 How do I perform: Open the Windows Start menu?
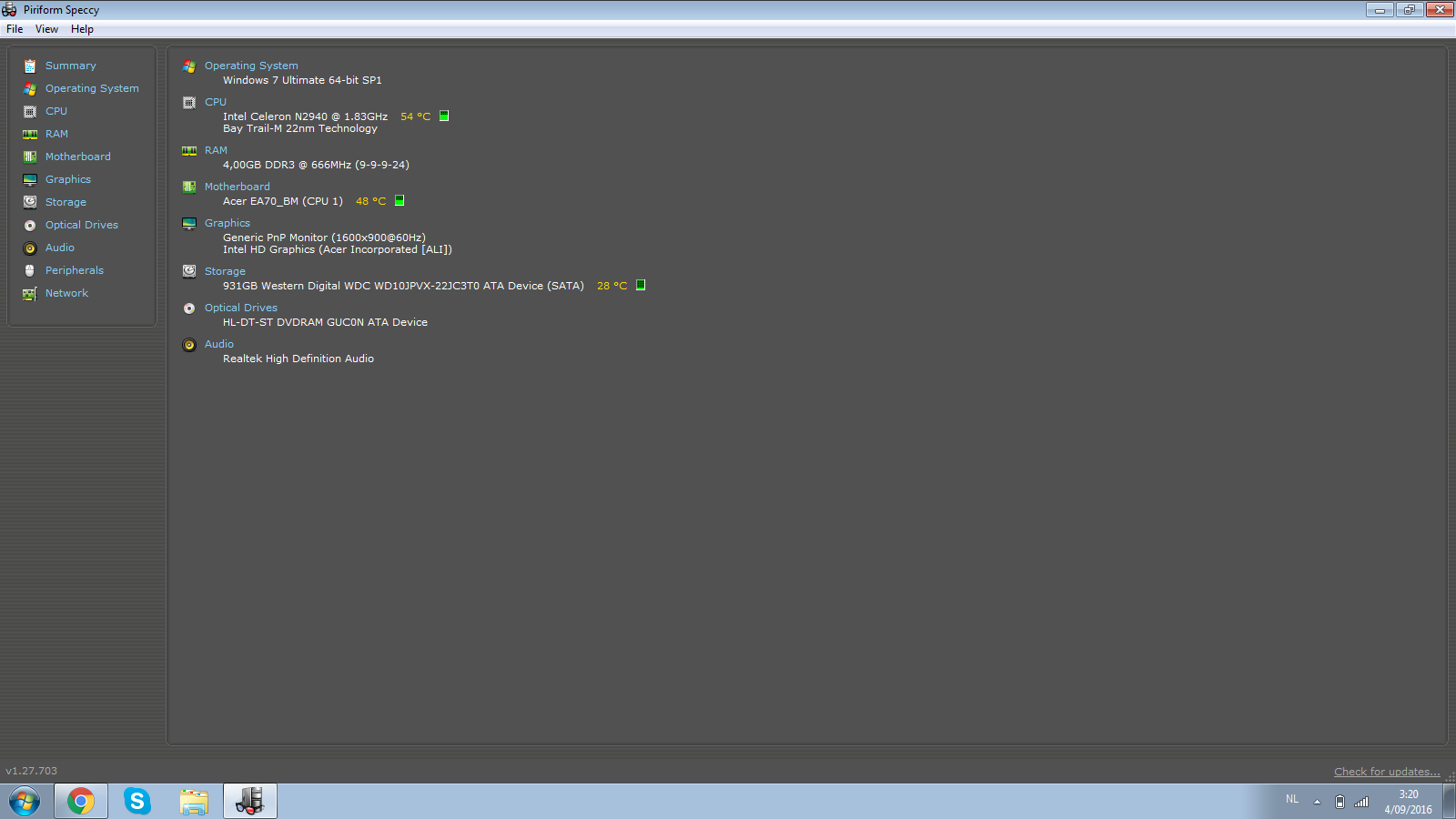point(25,802)
